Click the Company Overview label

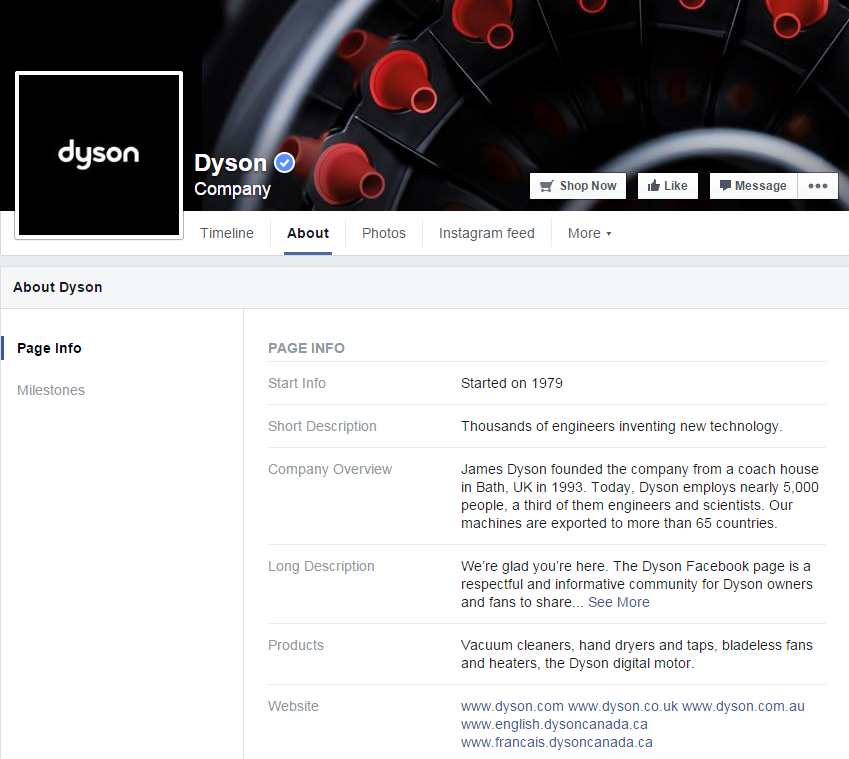pos(330,469)
